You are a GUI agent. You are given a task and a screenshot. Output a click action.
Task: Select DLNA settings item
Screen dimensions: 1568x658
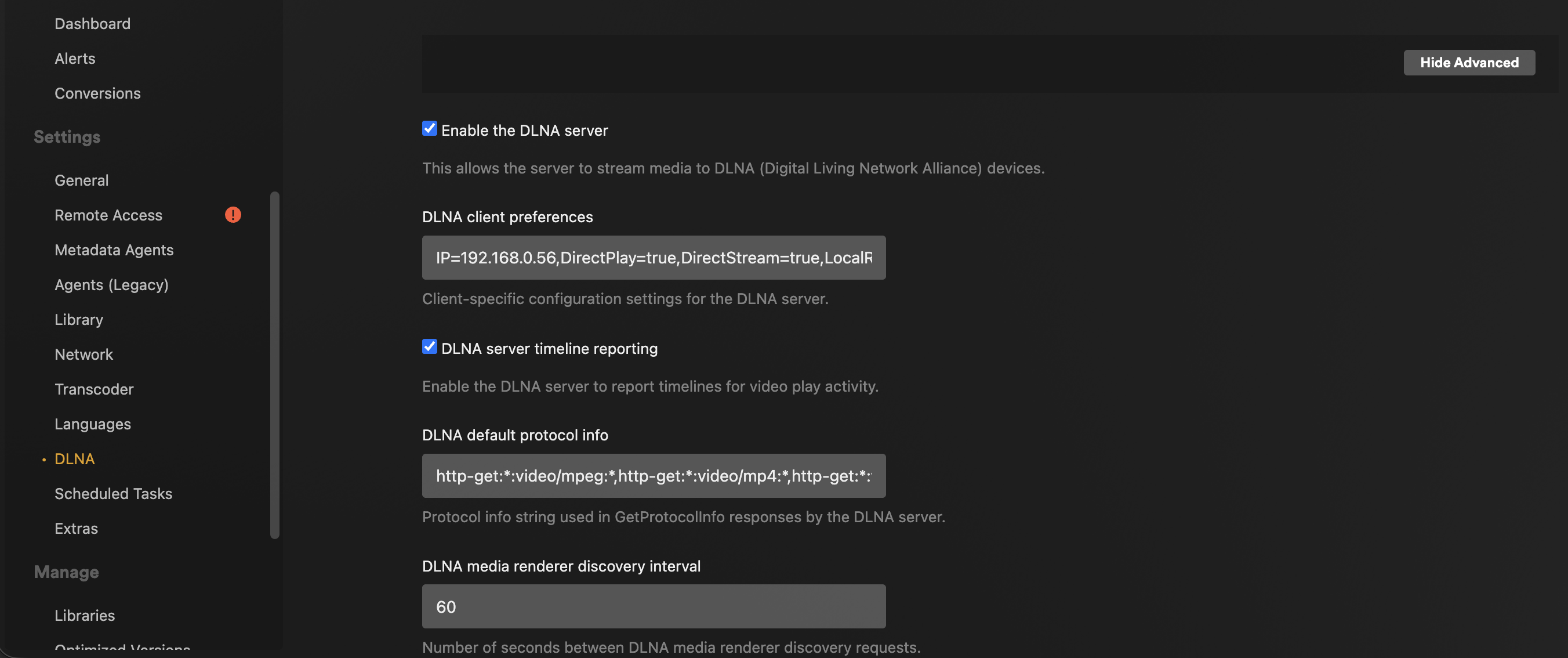pos(75,459)
